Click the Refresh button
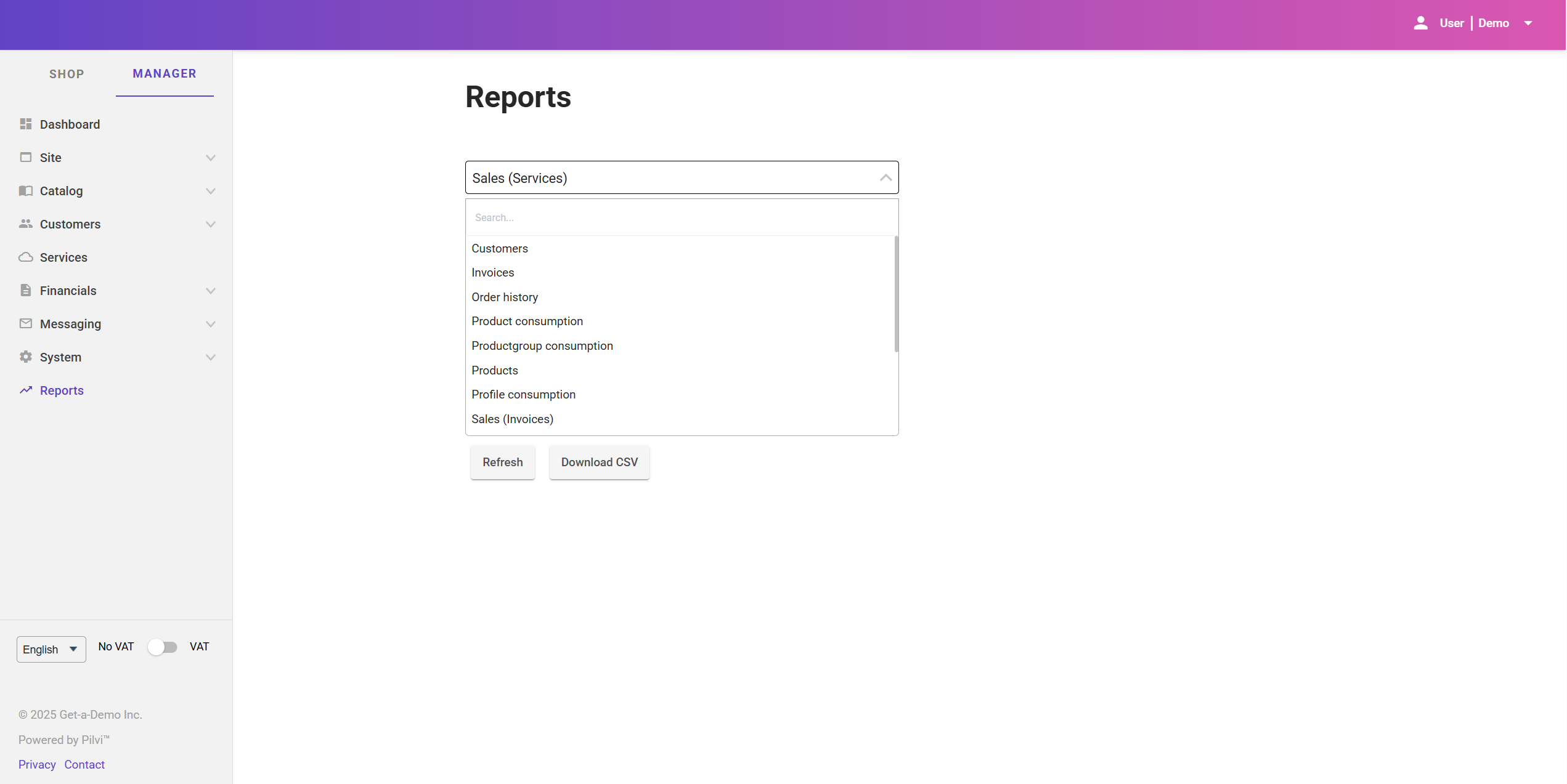 point(502,462)
